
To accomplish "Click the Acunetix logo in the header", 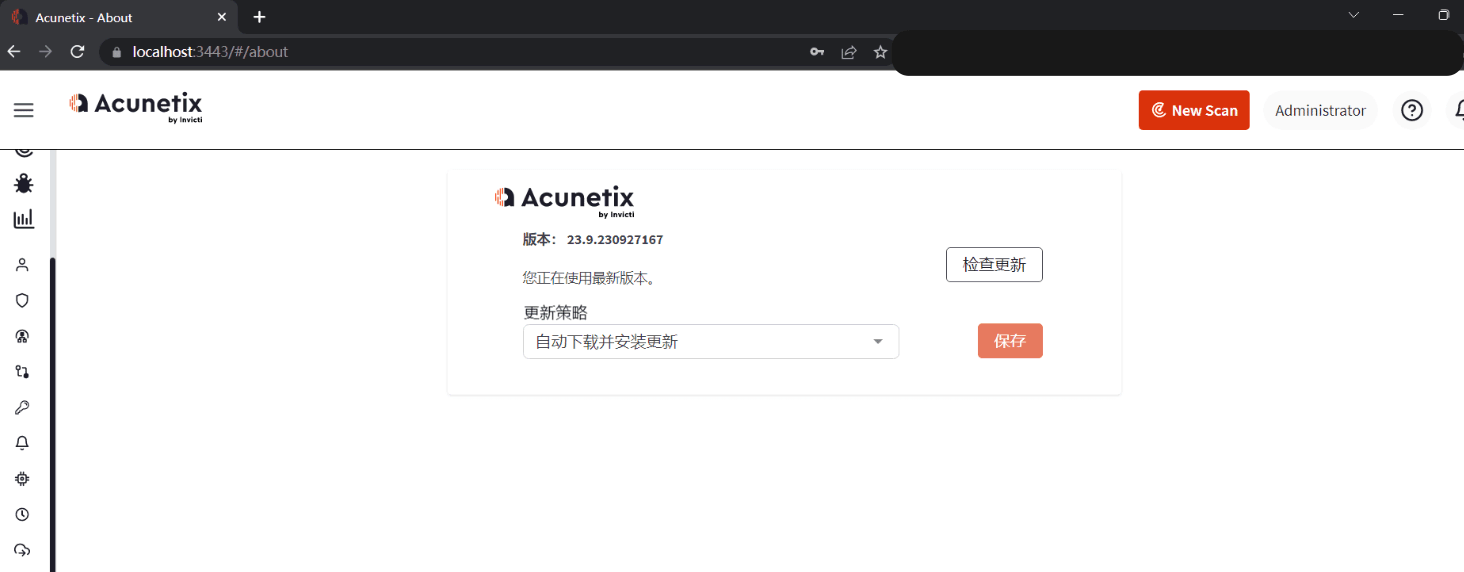I will point(136,107).
